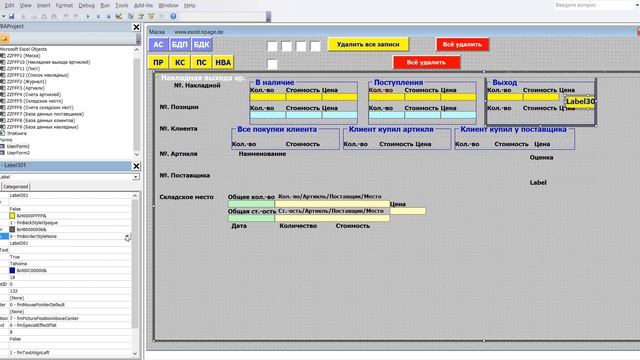640x360 pixels.
Task: Click the blue Help question mark icon
Action: 173,16
